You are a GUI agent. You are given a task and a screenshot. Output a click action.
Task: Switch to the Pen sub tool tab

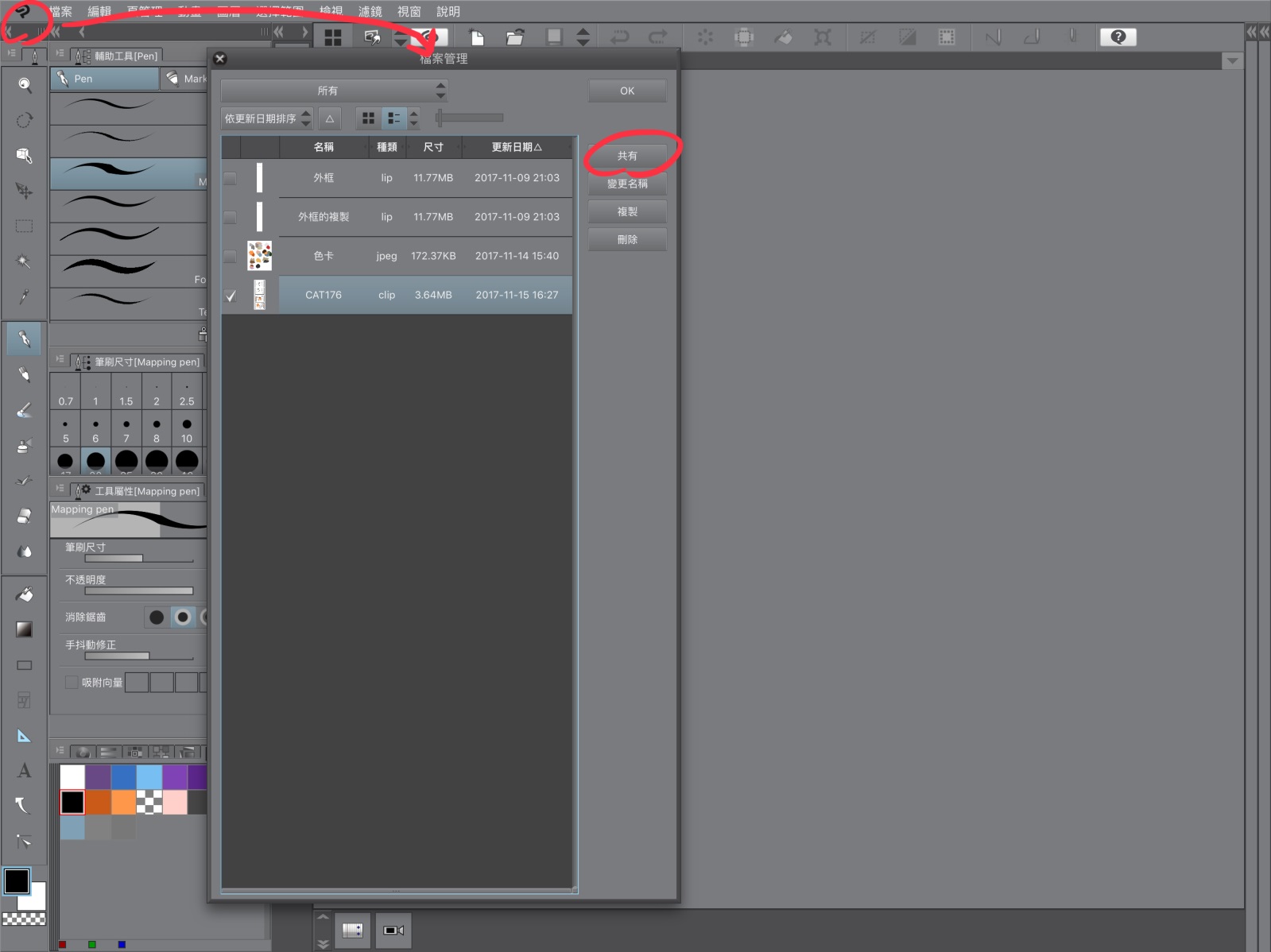click(x=104, y=79)
